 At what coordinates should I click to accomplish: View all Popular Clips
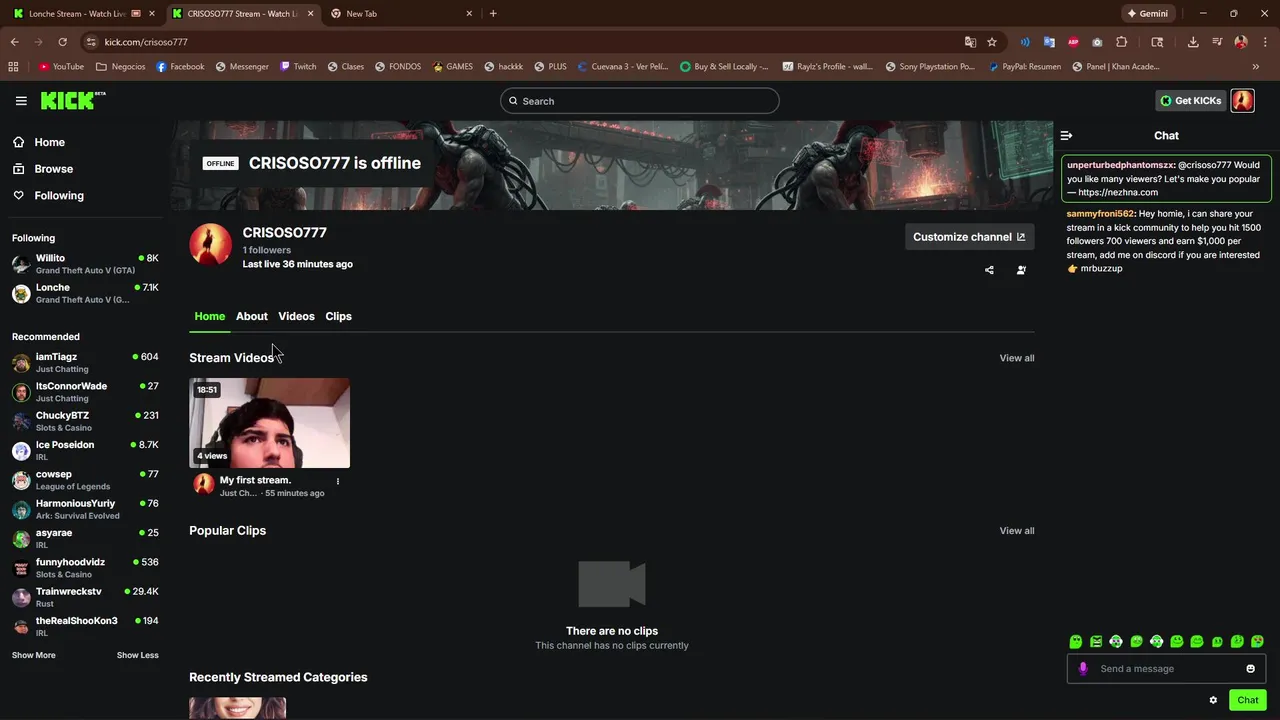pos(1017,531)
